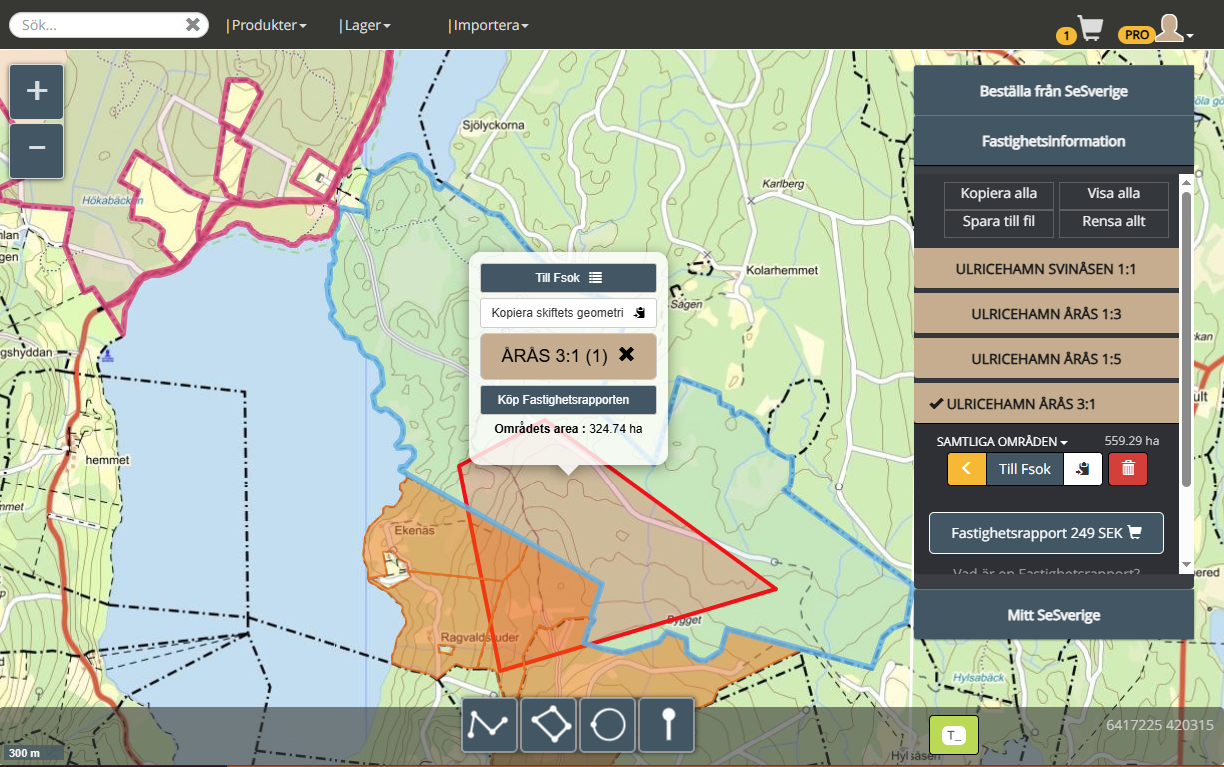The image size is (1224, 767).
Task: Remove ÅRÅS 3:1 (1) with the X icon
Action: [x=627, y=354]
